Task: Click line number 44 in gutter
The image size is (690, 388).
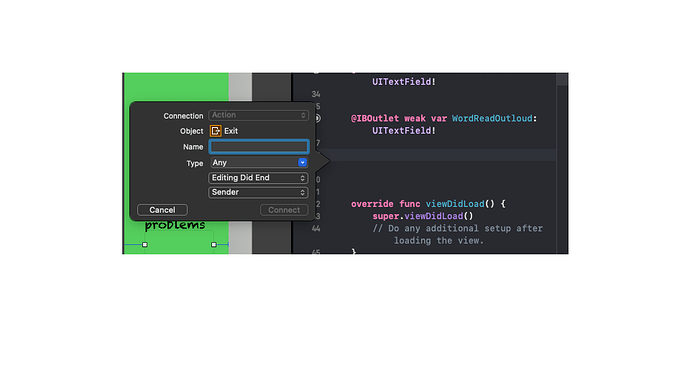Action: point(316,228)
